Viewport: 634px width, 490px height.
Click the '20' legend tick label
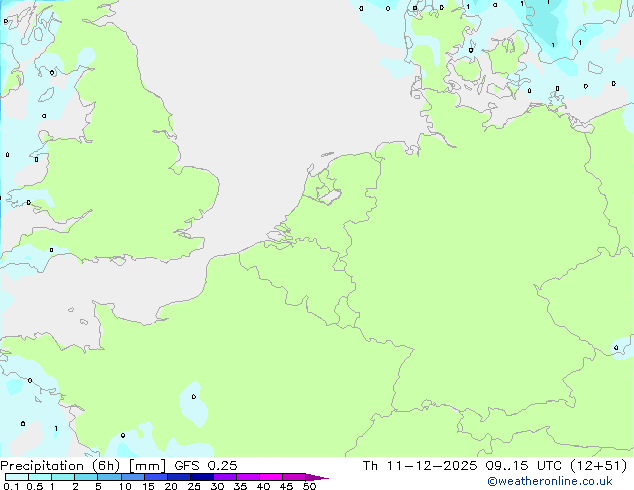(171, 486)
